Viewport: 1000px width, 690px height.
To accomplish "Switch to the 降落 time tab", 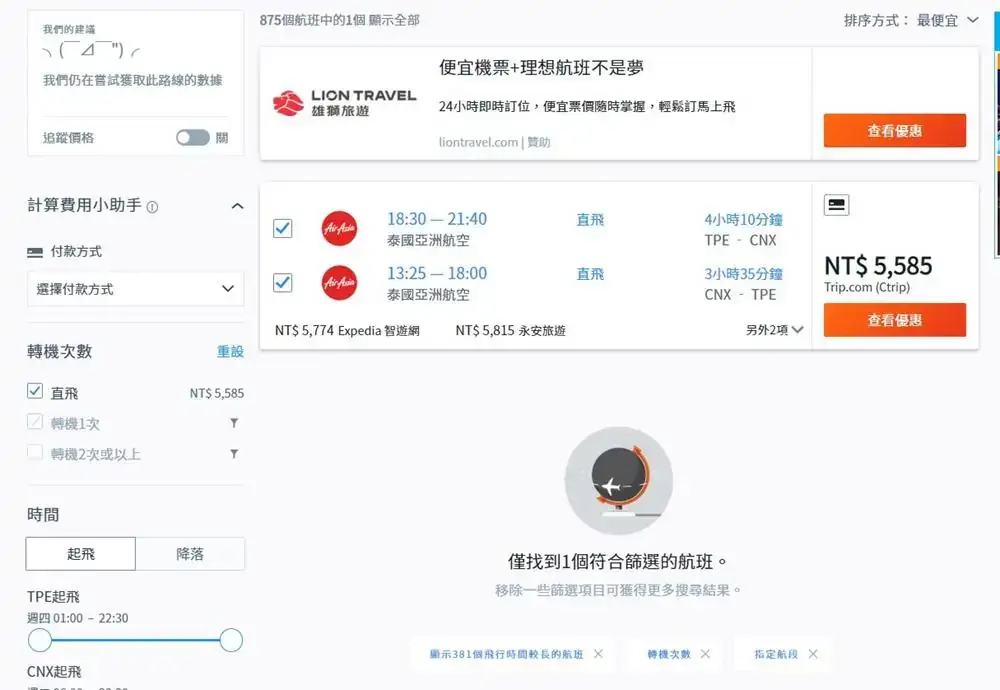I will pyautogui.click(x=190, y=554).
